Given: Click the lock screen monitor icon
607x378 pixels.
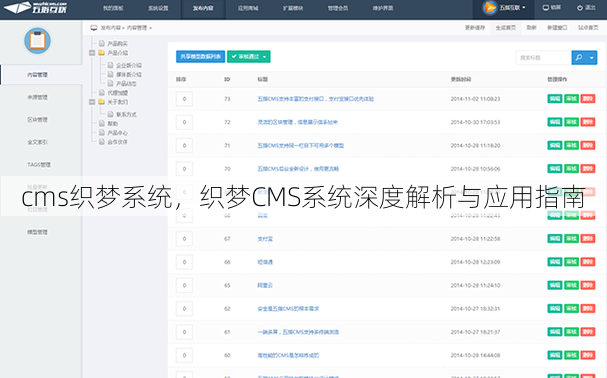Looking at the screenshot, I should point(545,8).
